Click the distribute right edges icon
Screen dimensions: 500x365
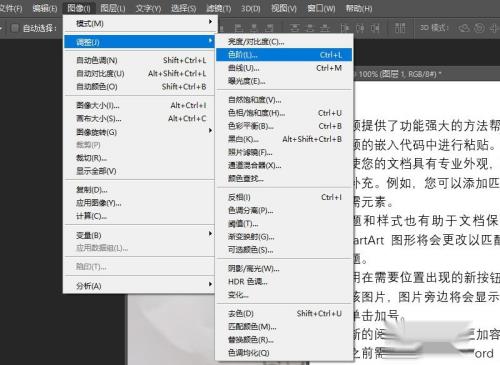coord(375,28)
